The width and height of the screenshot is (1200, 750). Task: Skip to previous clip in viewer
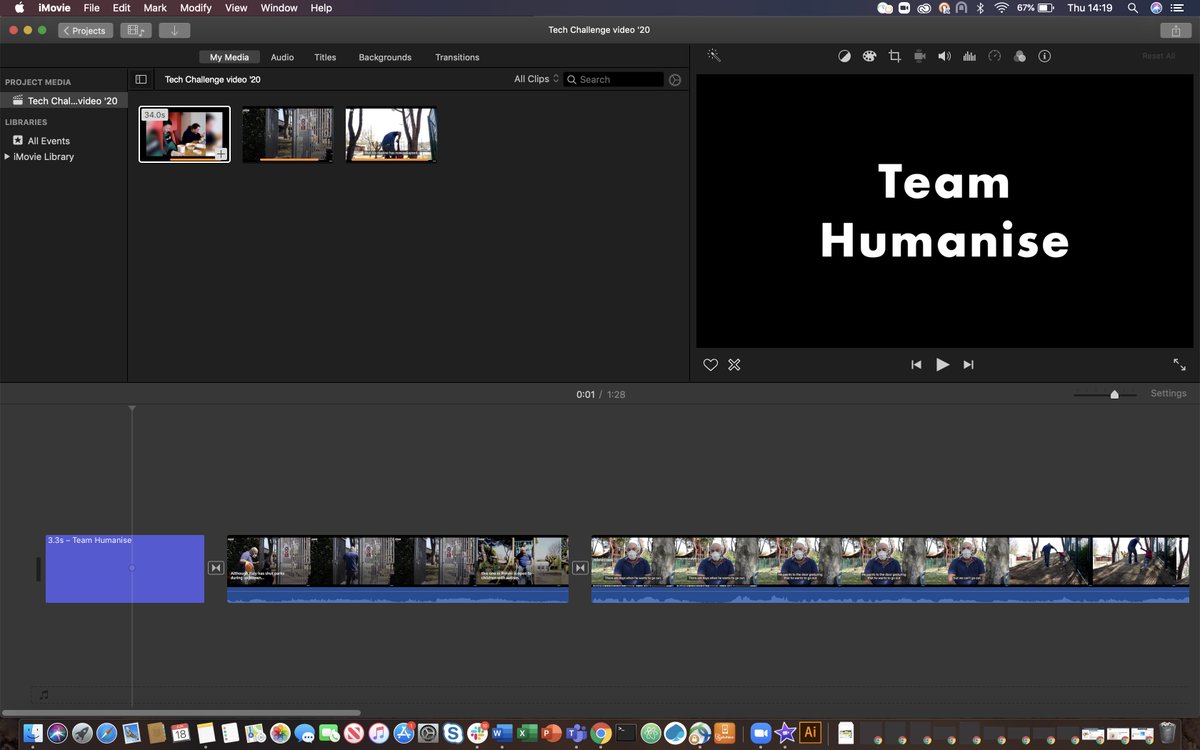[x=916, y=365]
